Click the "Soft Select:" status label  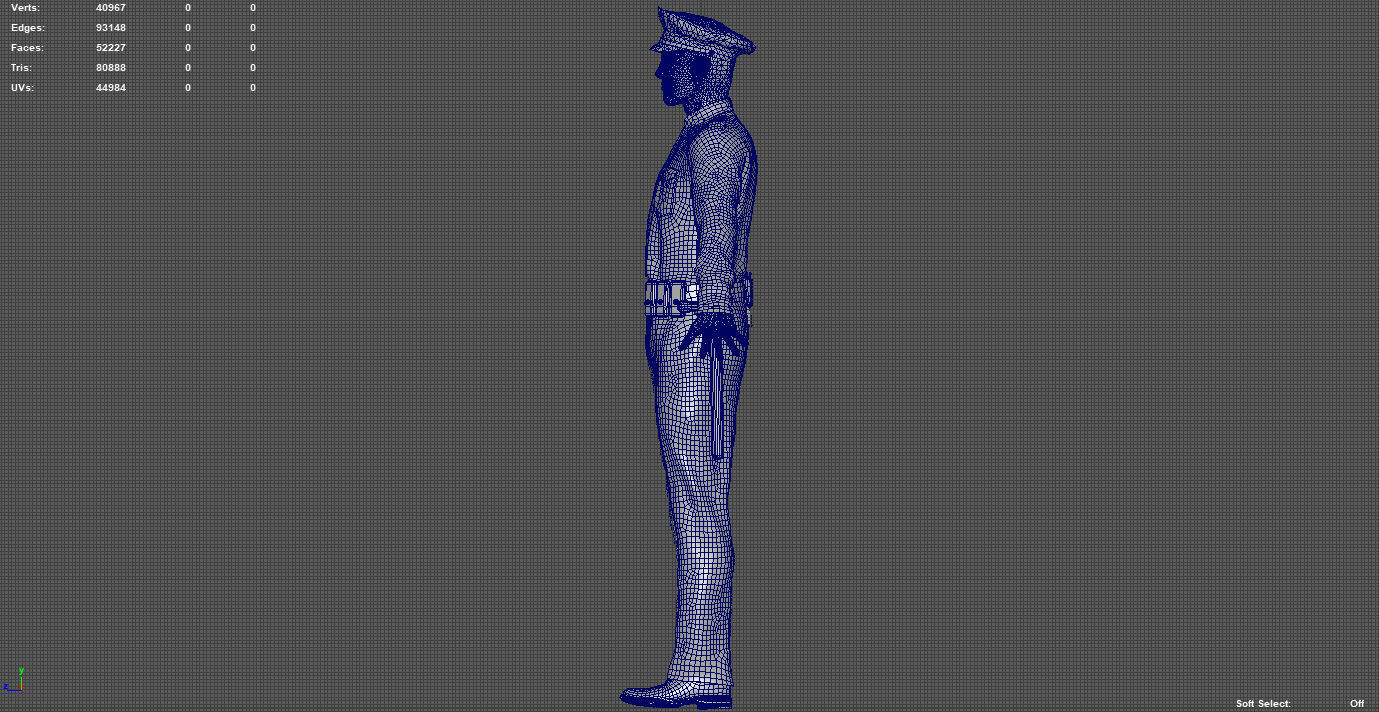(x=1263, y=704)
